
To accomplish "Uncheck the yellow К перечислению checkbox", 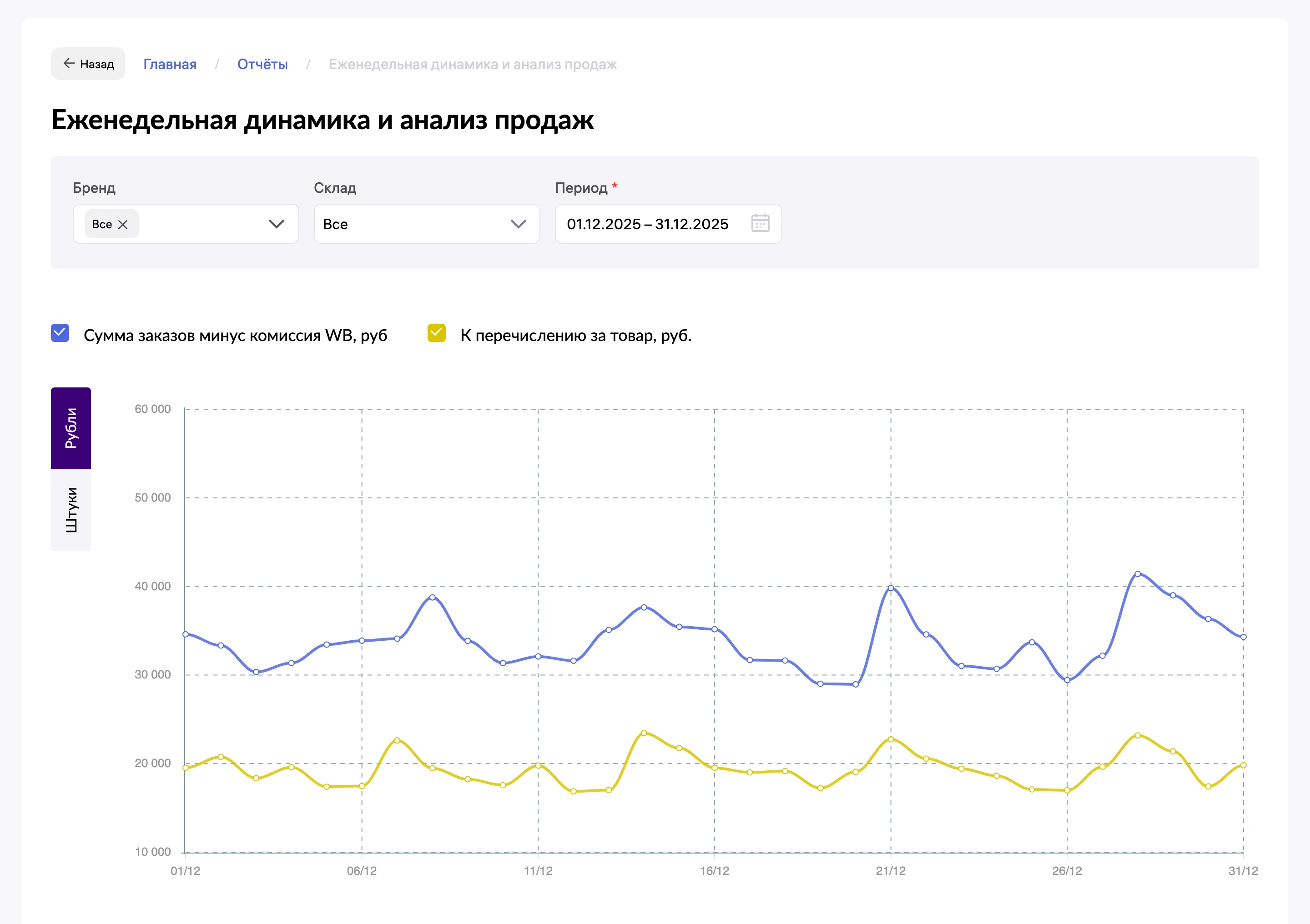I will pyautogui.click(x=437, y=333).
